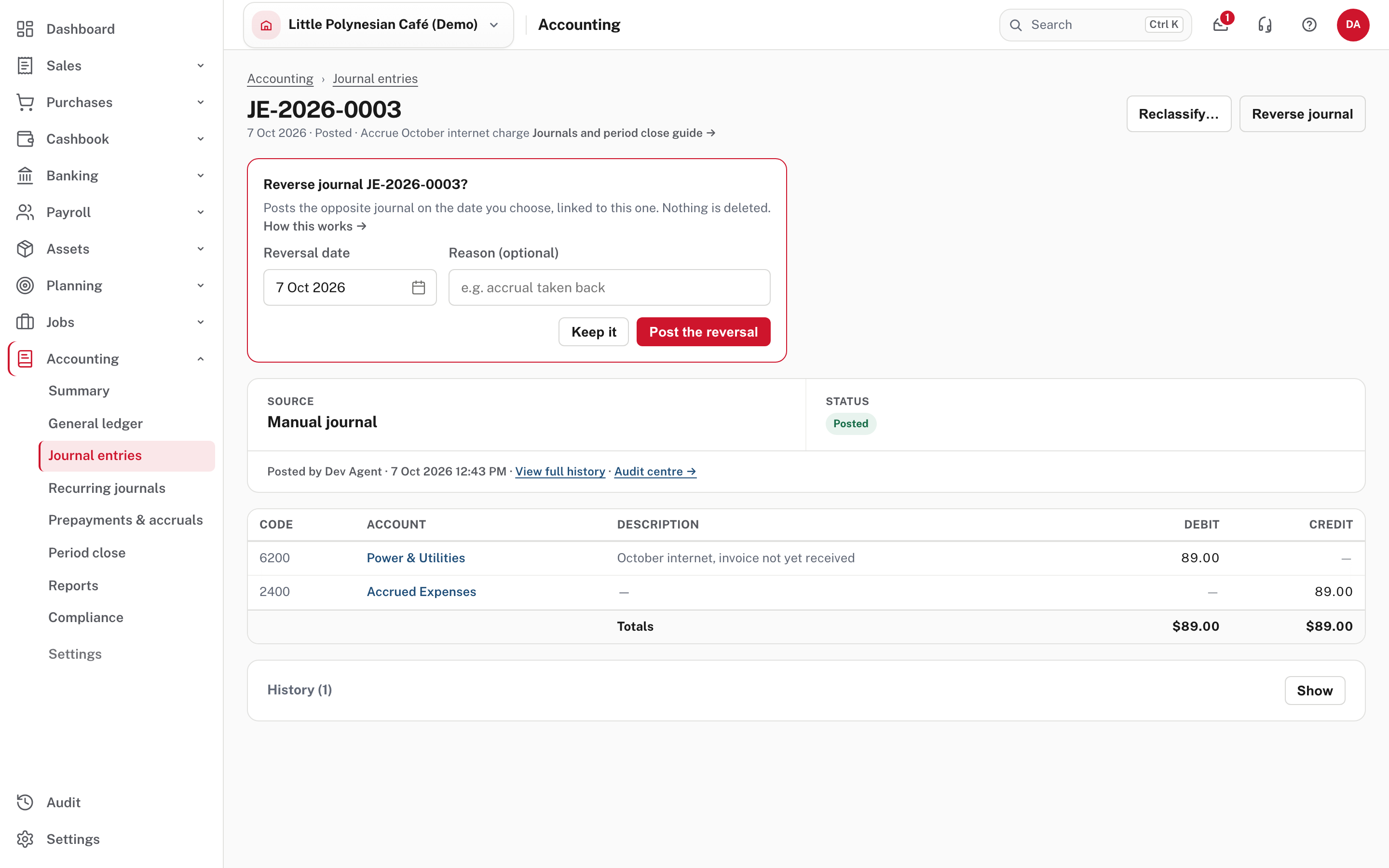Click the bottom Settings gear icon
The height and width of the screenshot is (868, 1389).
pyautogui.click(x=25, y=839)
